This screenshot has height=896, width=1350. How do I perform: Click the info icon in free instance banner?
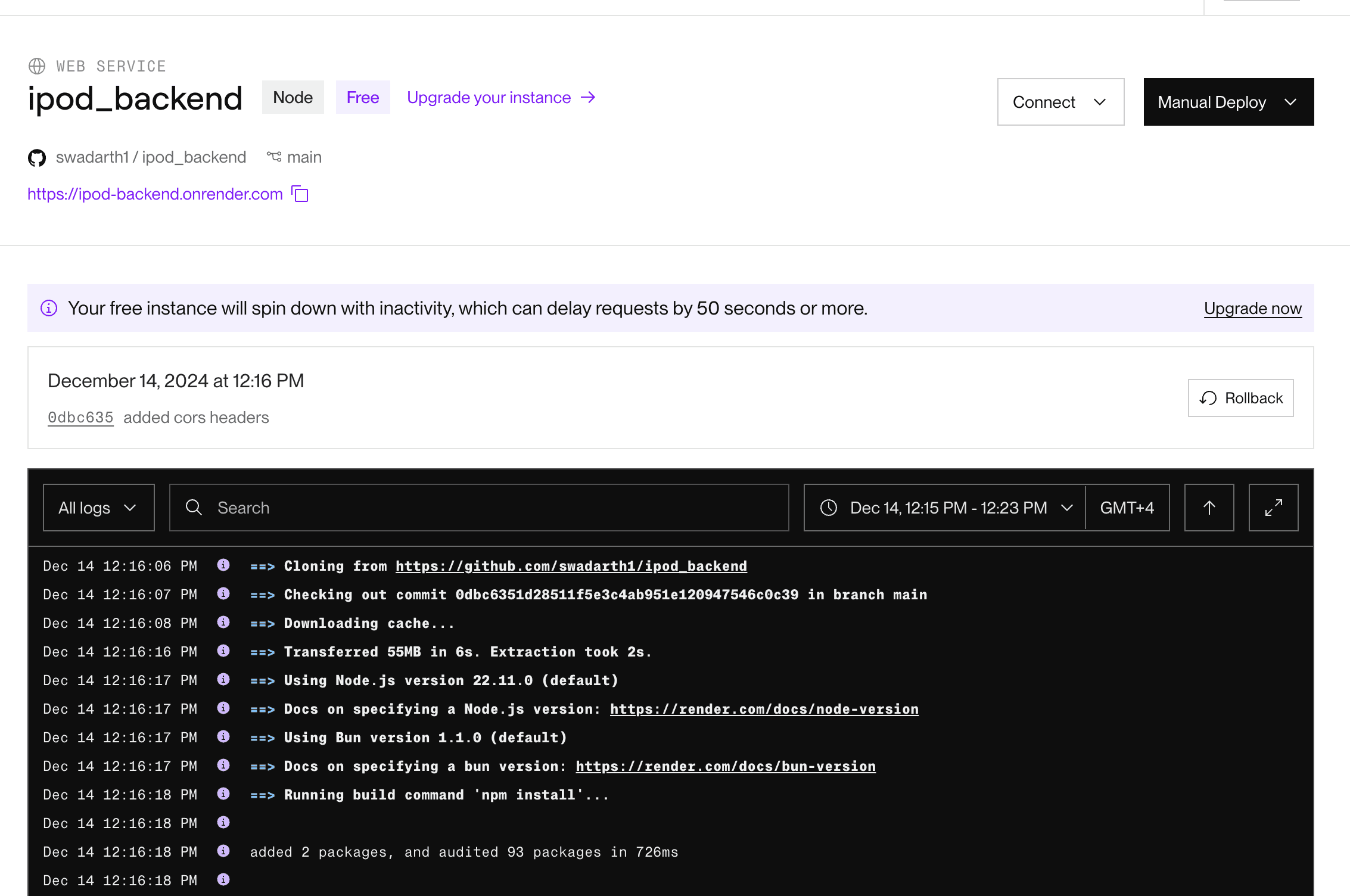click(x=49, y=308)
